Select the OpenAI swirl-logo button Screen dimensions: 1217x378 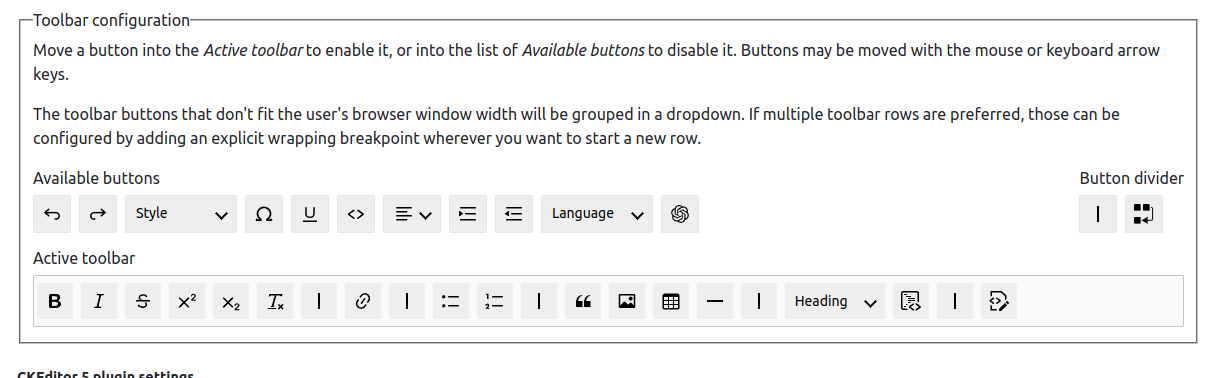680,214
